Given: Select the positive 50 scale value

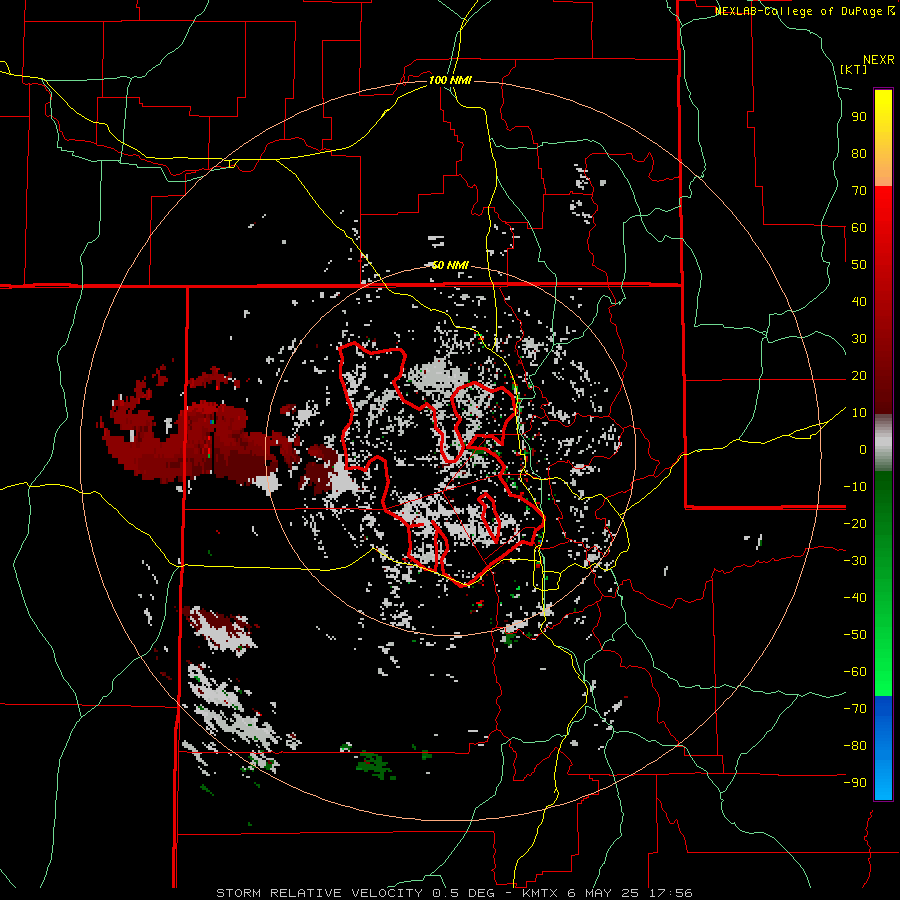Looking at the screenshot, I should pos(859,265).
